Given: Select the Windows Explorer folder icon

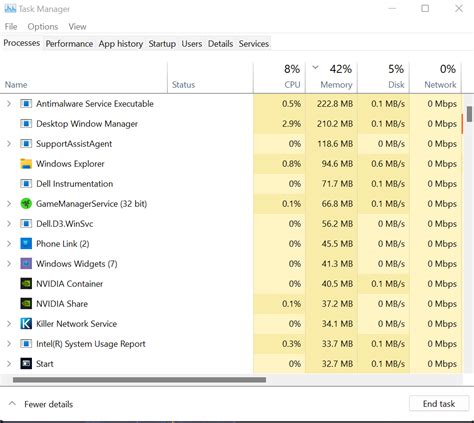Looking at the screenshot, I should [26, 164].
